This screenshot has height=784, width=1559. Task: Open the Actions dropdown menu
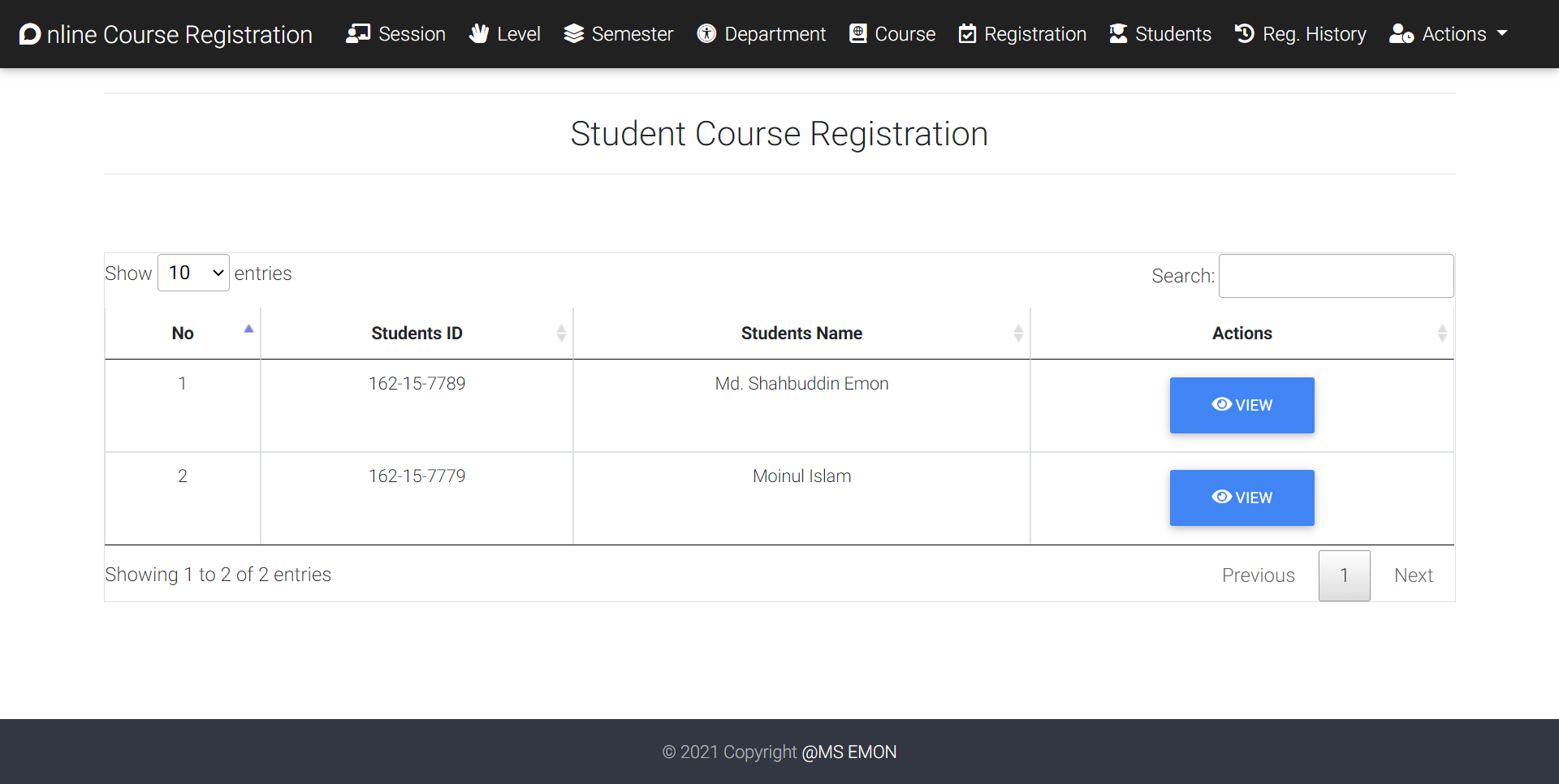point(1448,34)
